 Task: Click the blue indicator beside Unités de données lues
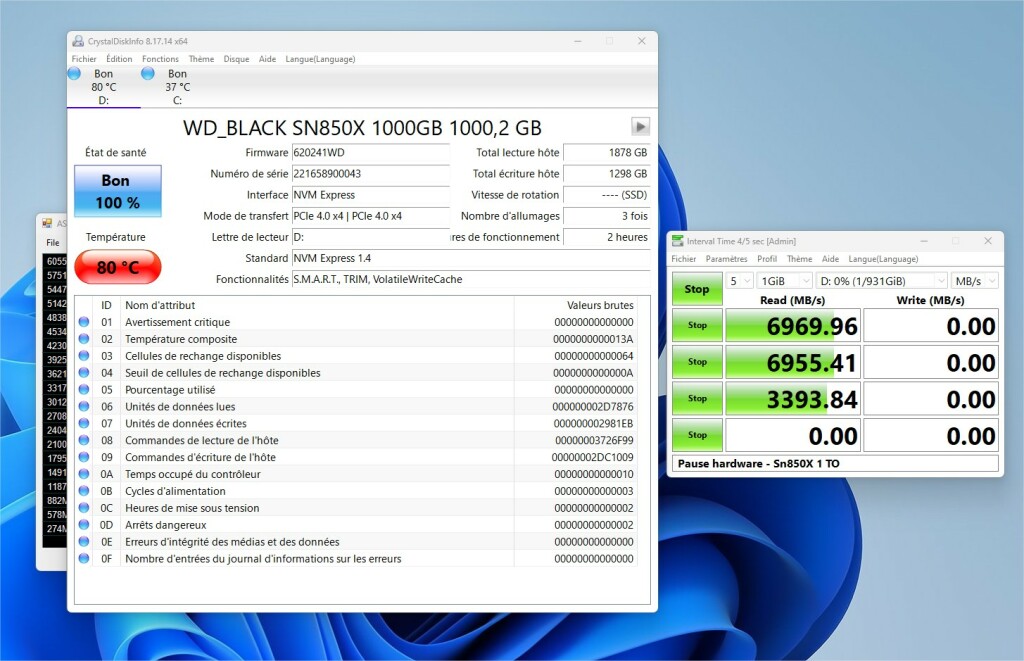tap(82, 406)
